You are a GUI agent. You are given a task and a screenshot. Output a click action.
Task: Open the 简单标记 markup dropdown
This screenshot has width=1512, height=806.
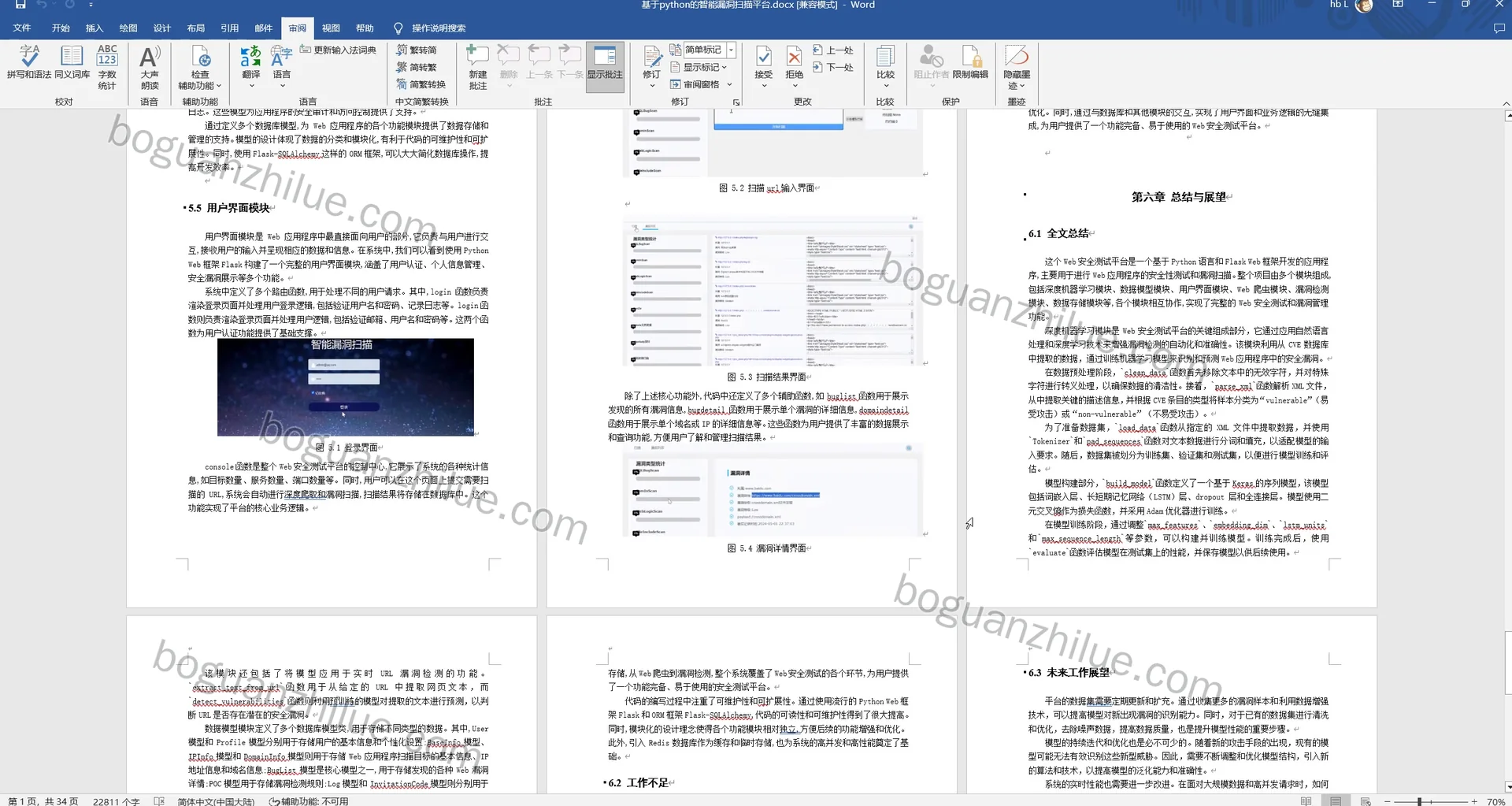[x=732, y=50]
